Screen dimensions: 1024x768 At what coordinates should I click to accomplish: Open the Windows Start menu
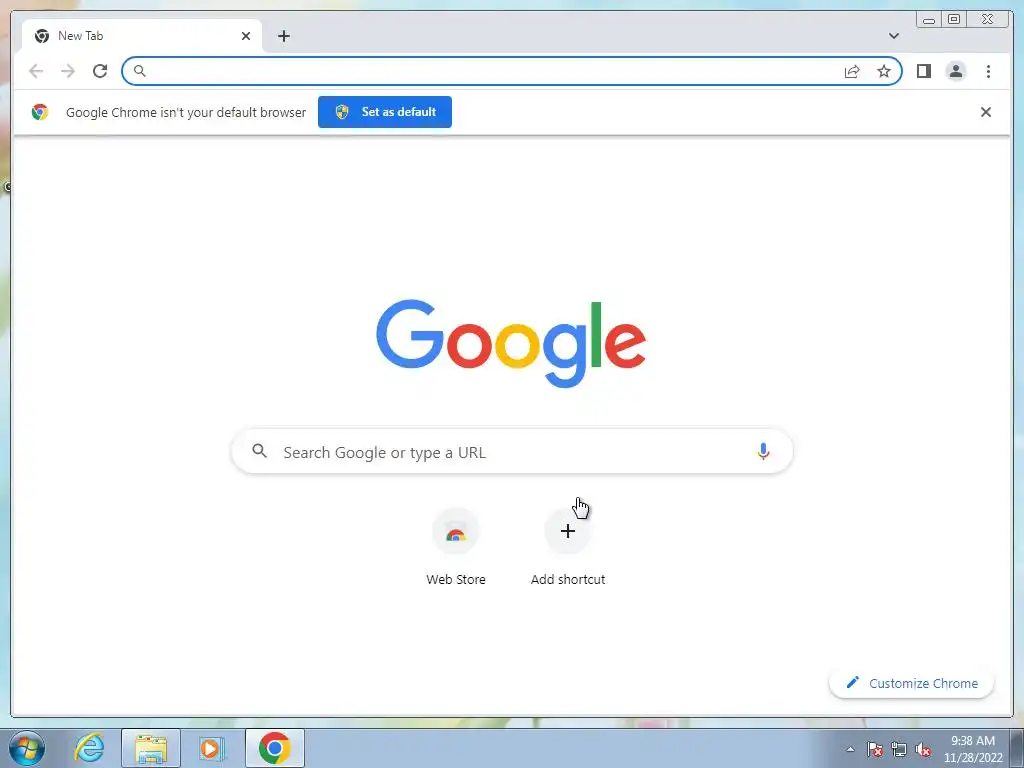(x=27, y=748)
